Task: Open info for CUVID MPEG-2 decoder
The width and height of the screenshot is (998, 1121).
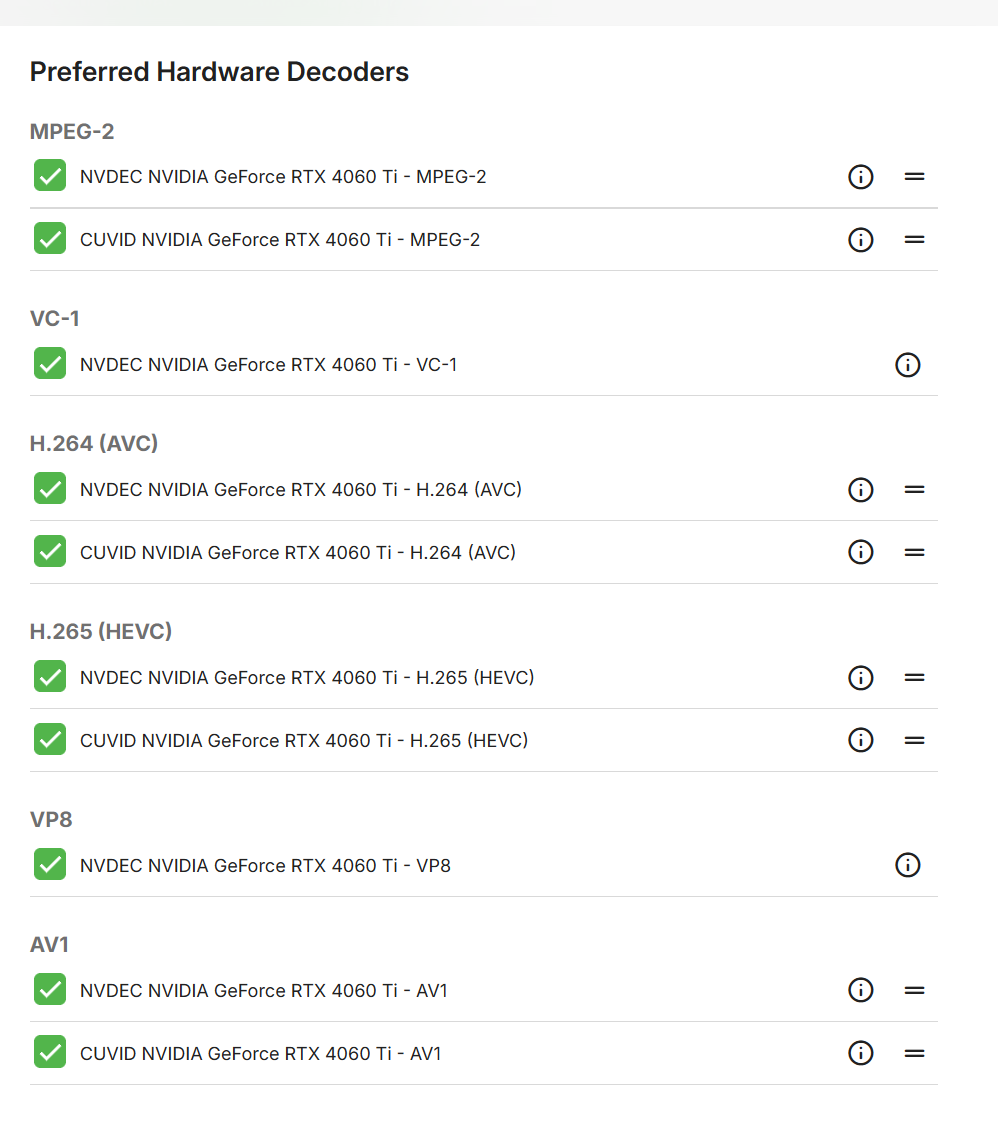Action: (x=860, y=240)
